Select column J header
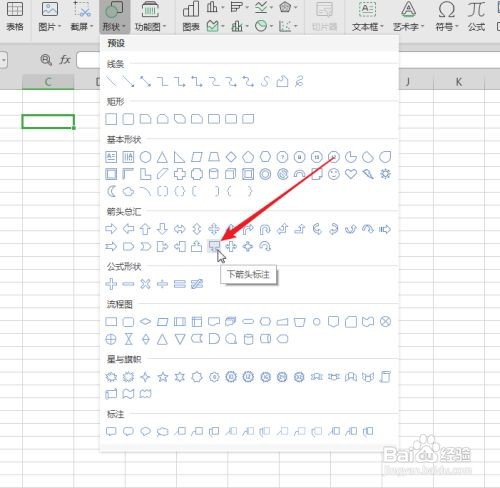 (408, 82)
